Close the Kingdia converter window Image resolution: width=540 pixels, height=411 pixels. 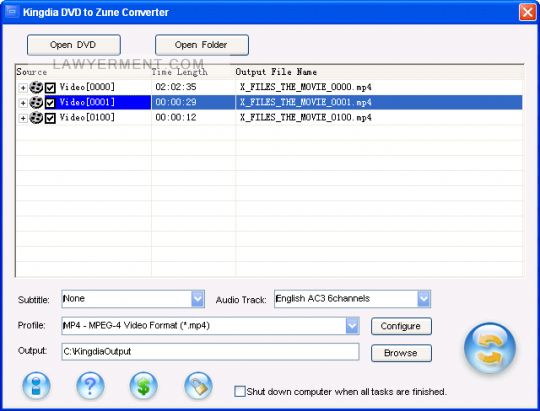tap(527, 12)
